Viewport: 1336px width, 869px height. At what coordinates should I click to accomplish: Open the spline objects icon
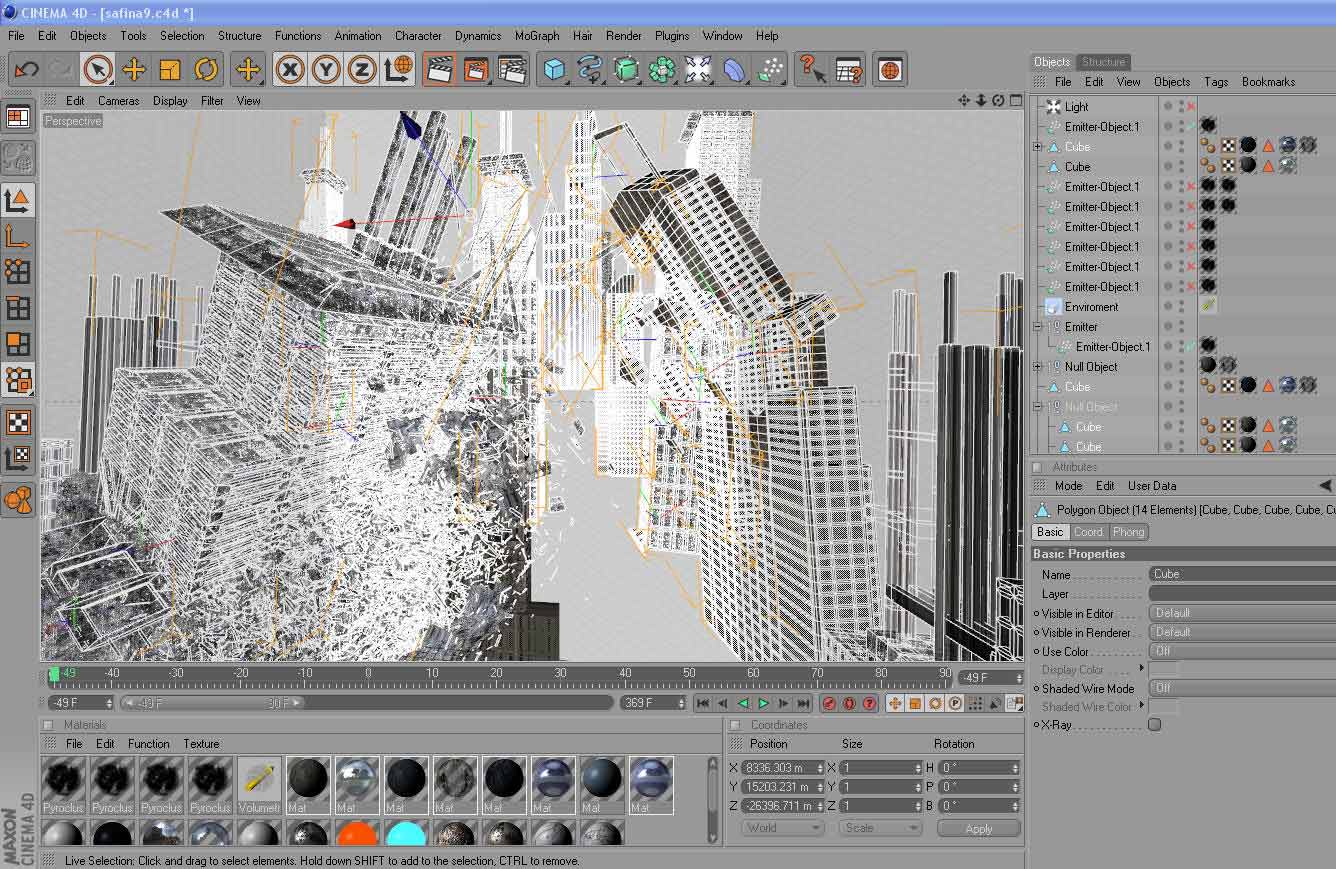pos(590,69)
